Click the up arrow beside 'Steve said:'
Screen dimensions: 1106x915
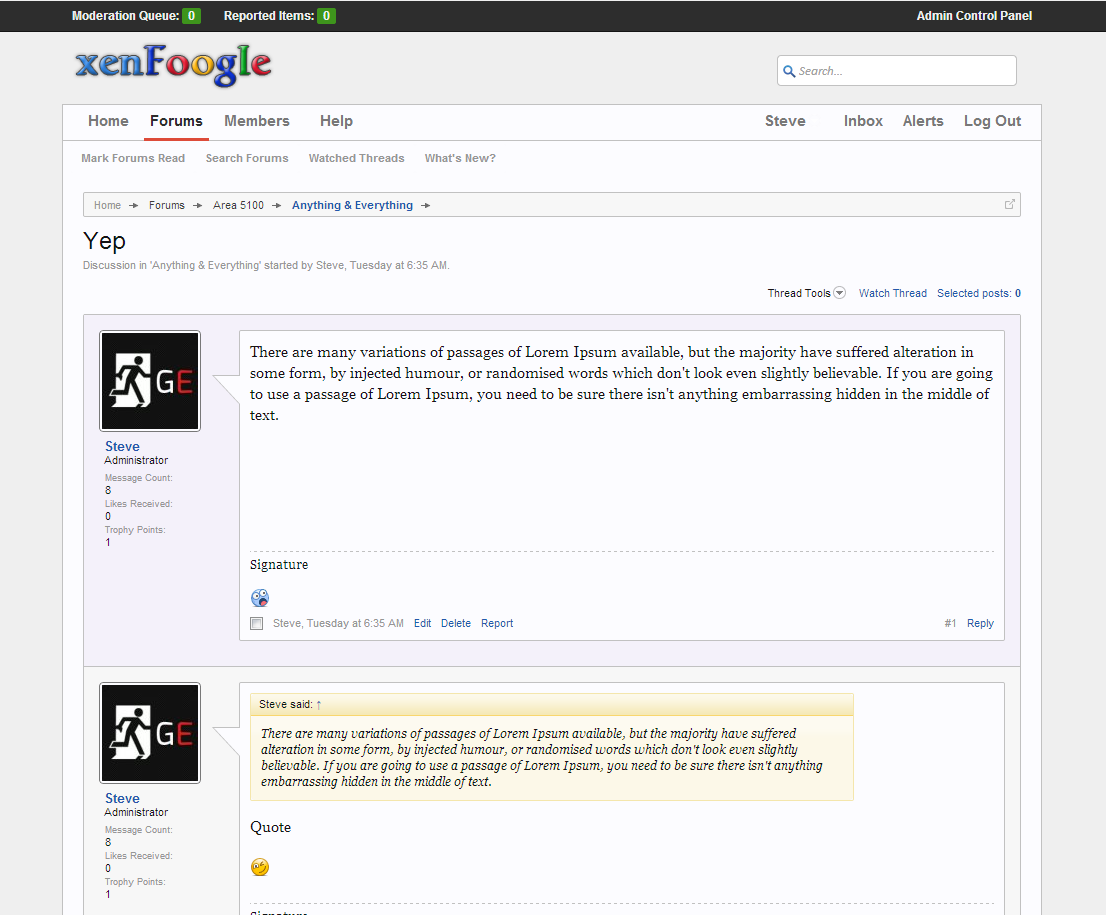(x=319, y=705)
